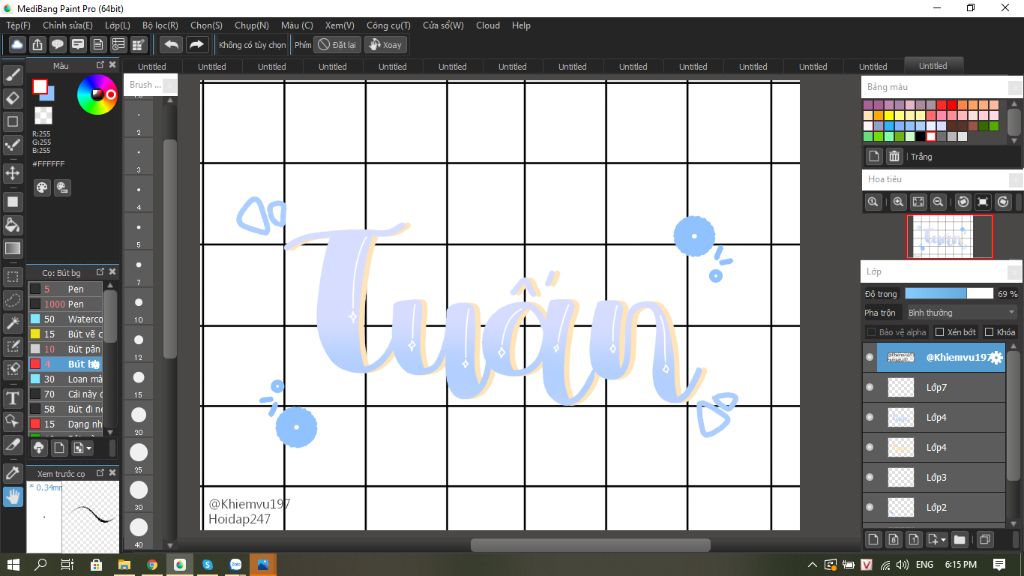This screenshot has height=576, width=1024.
Task: Hide the Lớp3 layer
Action: [x=869, y=477]
